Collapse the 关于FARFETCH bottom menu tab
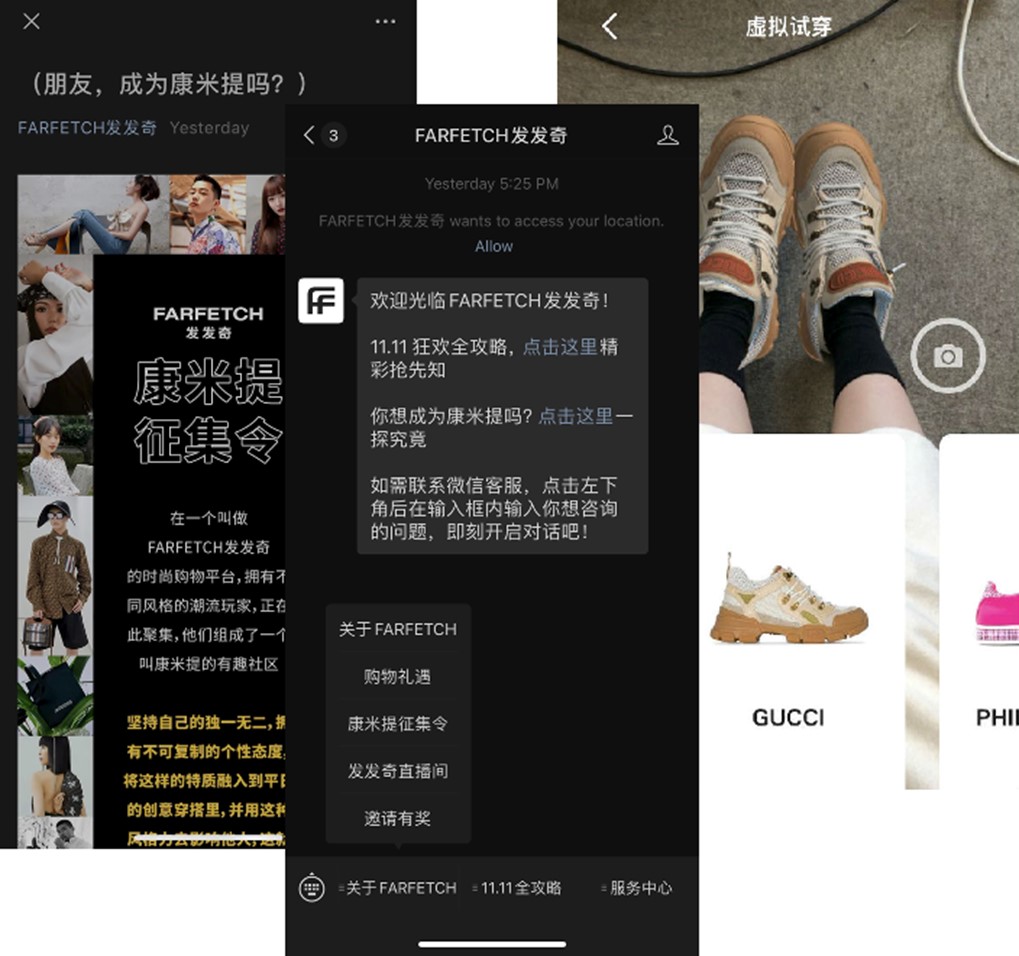Viewport: 1019px width, 956px height. click(398, 887)
